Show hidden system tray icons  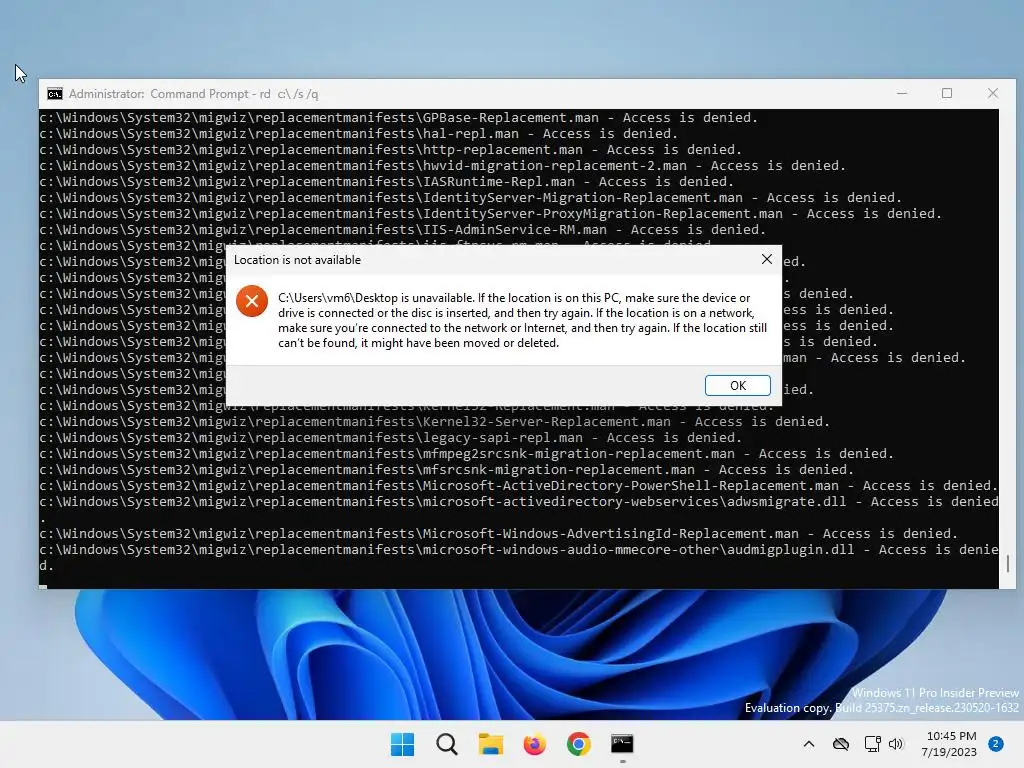click(808, 744)
